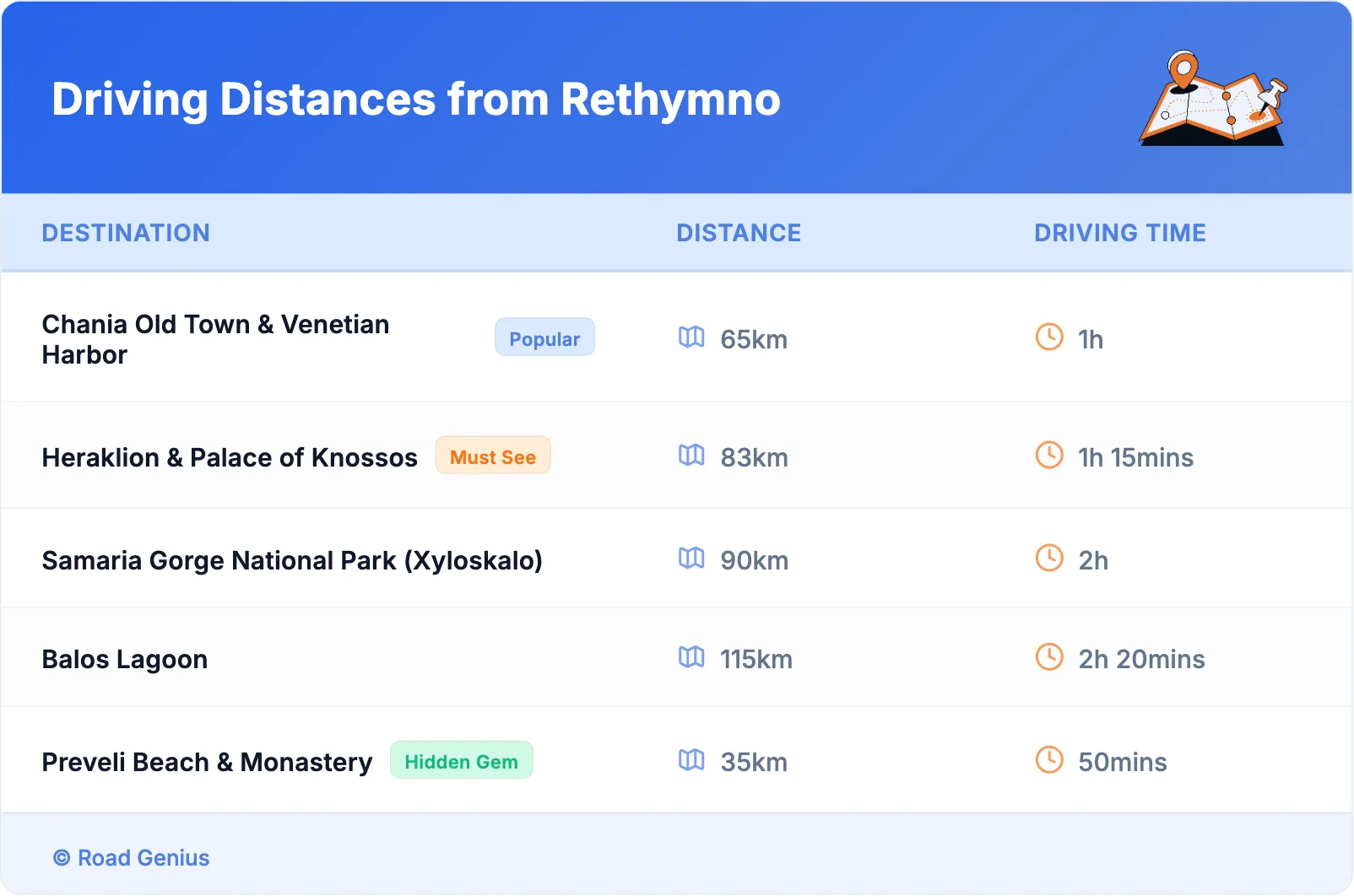Click the clock icon beside 2h
The image size is (1354, 896).
(1049, 558)
